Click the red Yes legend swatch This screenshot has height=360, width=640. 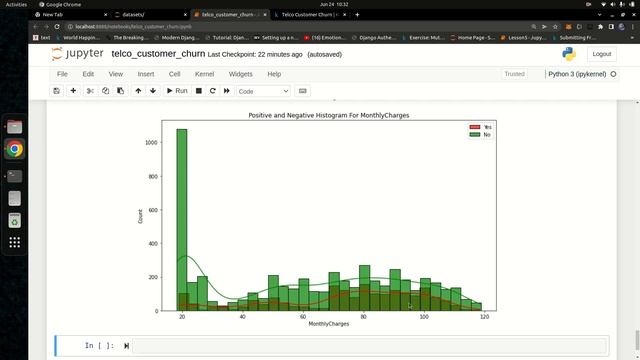point(475,127)
